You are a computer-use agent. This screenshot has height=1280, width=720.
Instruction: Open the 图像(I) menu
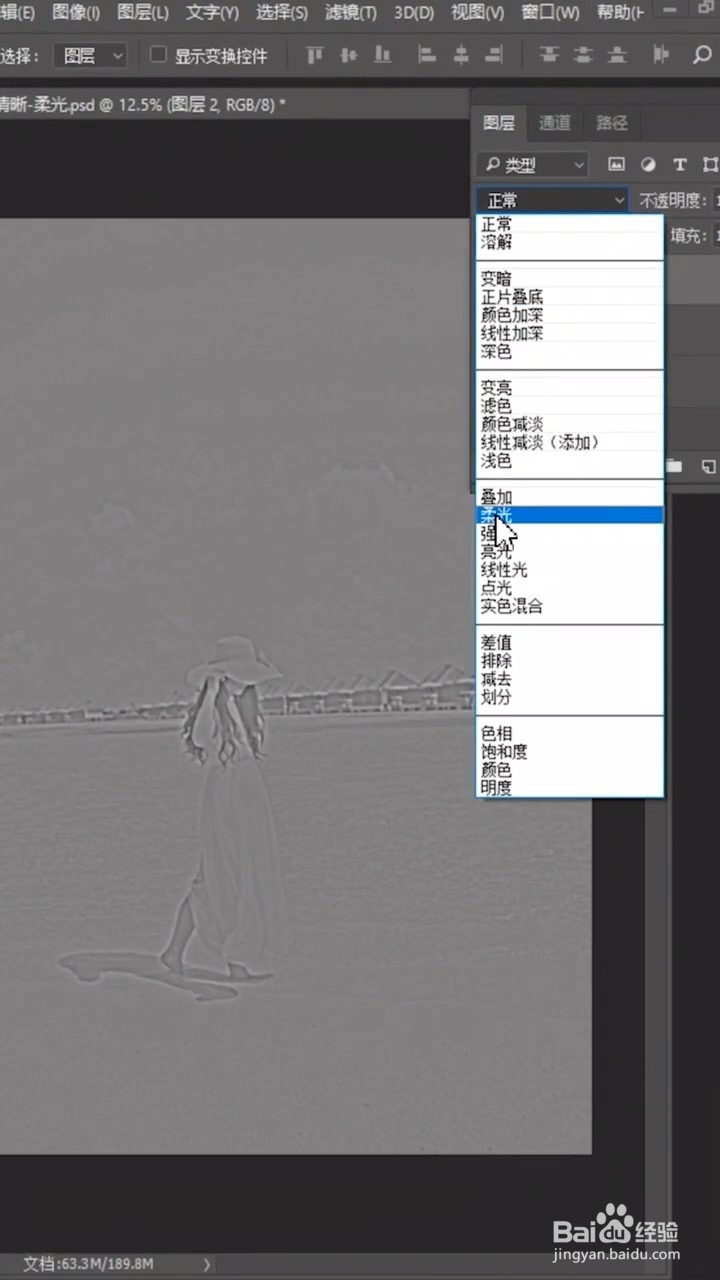pos(76,13)
